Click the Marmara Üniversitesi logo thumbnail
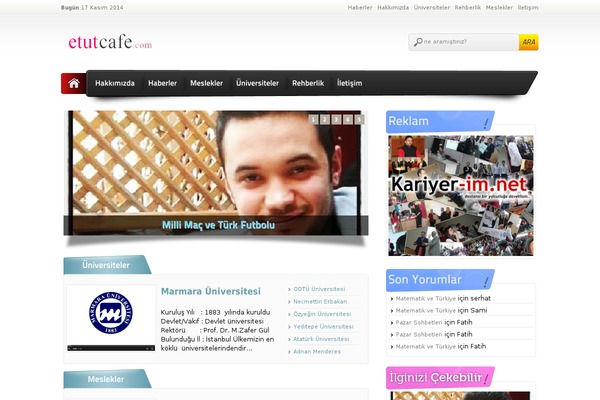Image resolution: width=600 pixels, height=400 pixels. tap(111, 318)
